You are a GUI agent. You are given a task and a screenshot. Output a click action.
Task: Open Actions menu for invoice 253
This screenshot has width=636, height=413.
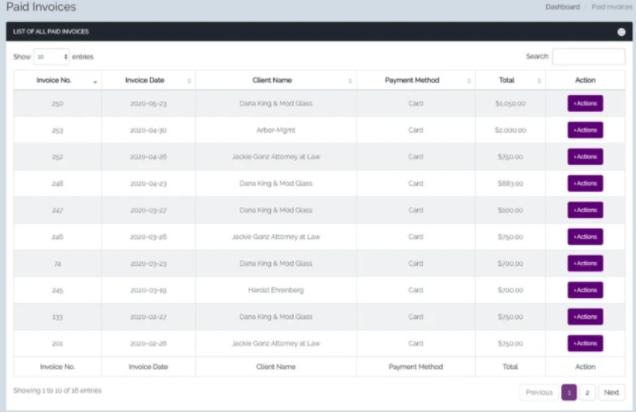585,130
